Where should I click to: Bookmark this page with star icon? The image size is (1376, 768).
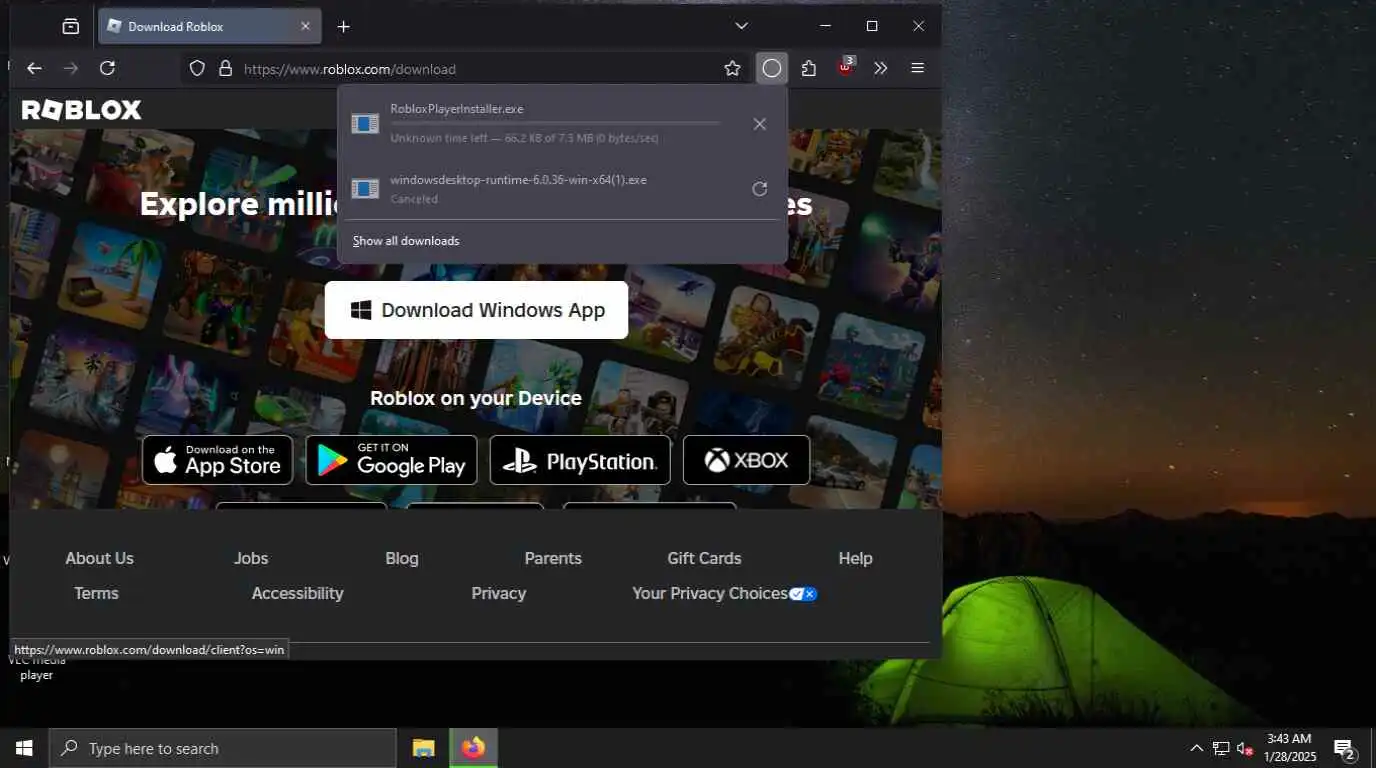pyautogui.click(x=733, y=68)
